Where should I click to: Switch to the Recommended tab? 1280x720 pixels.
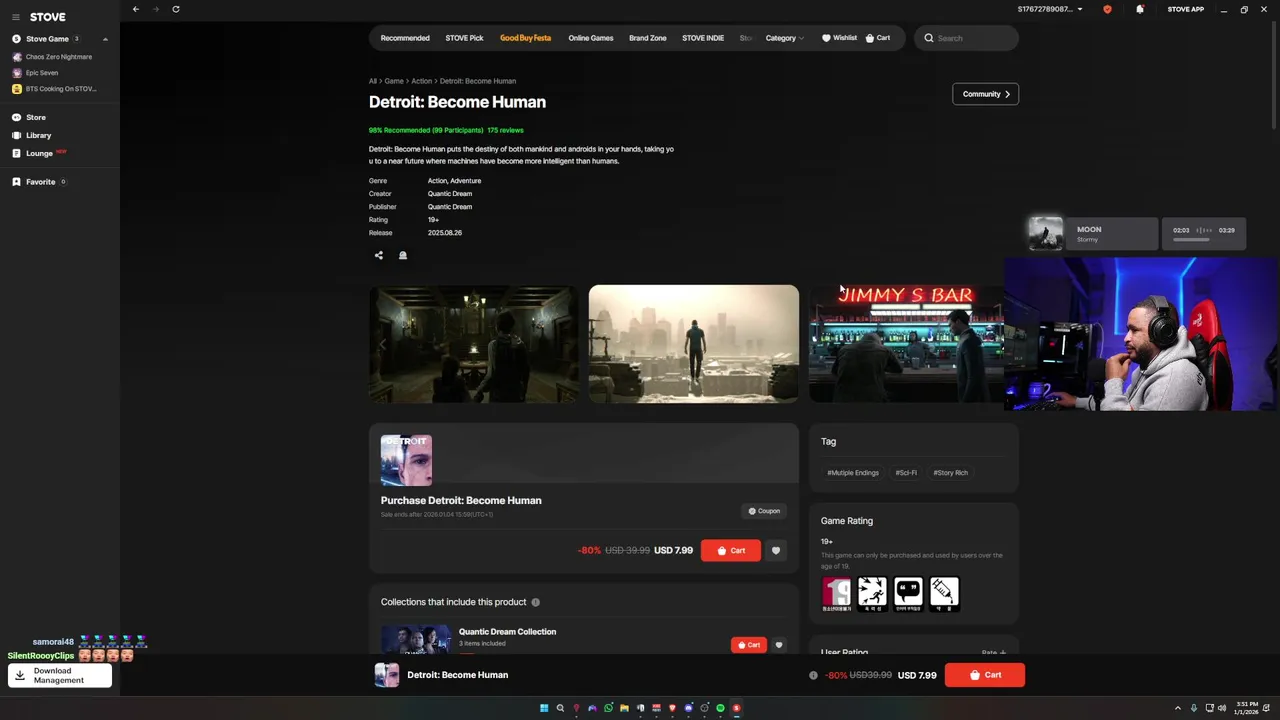click(x=405, y=38)
